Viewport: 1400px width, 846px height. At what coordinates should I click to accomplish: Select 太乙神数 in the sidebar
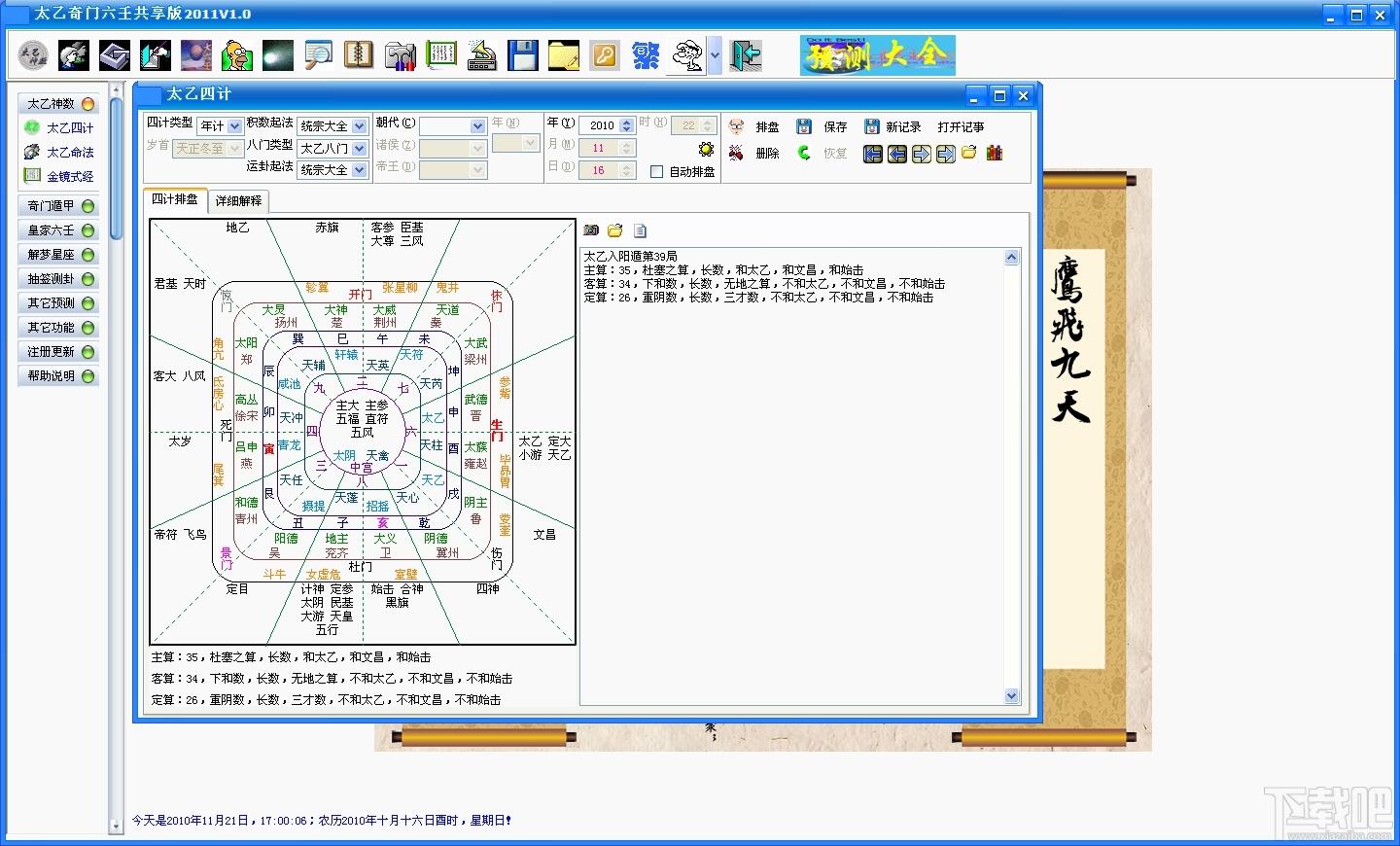coord(59,103)
